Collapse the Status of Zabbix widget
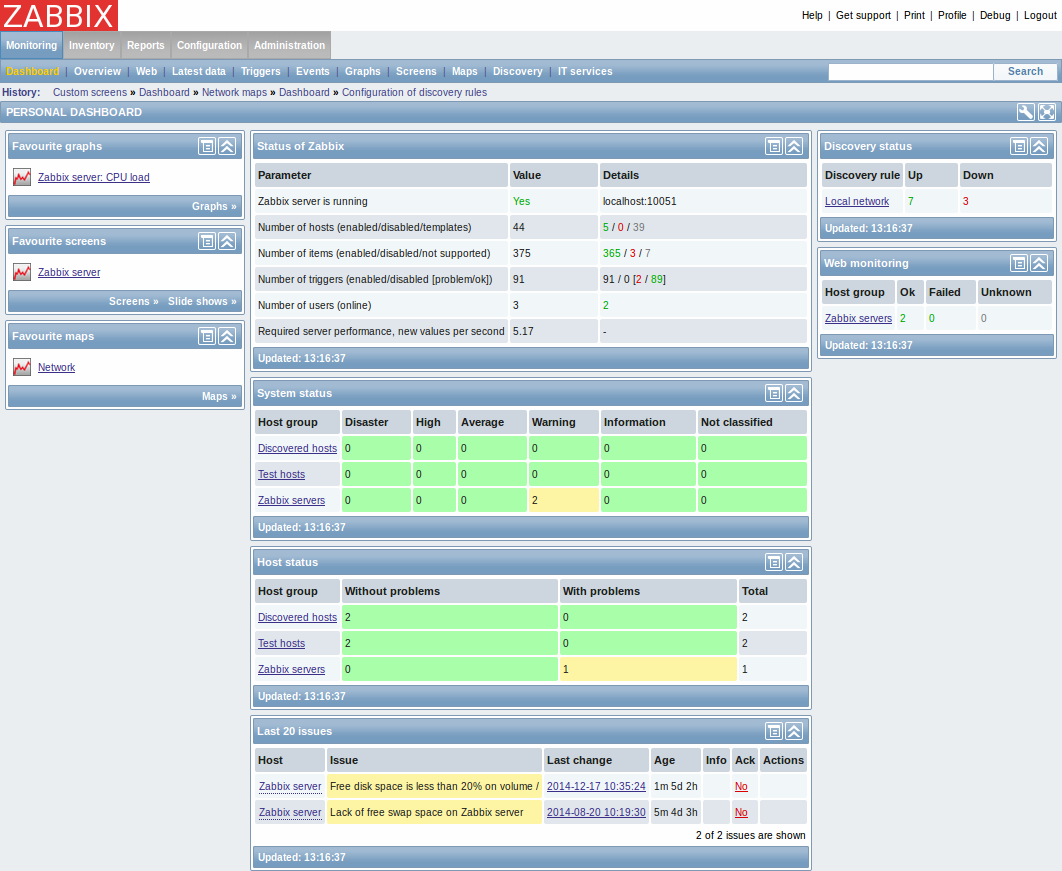 pyautogui.click(x=794, y=146)
